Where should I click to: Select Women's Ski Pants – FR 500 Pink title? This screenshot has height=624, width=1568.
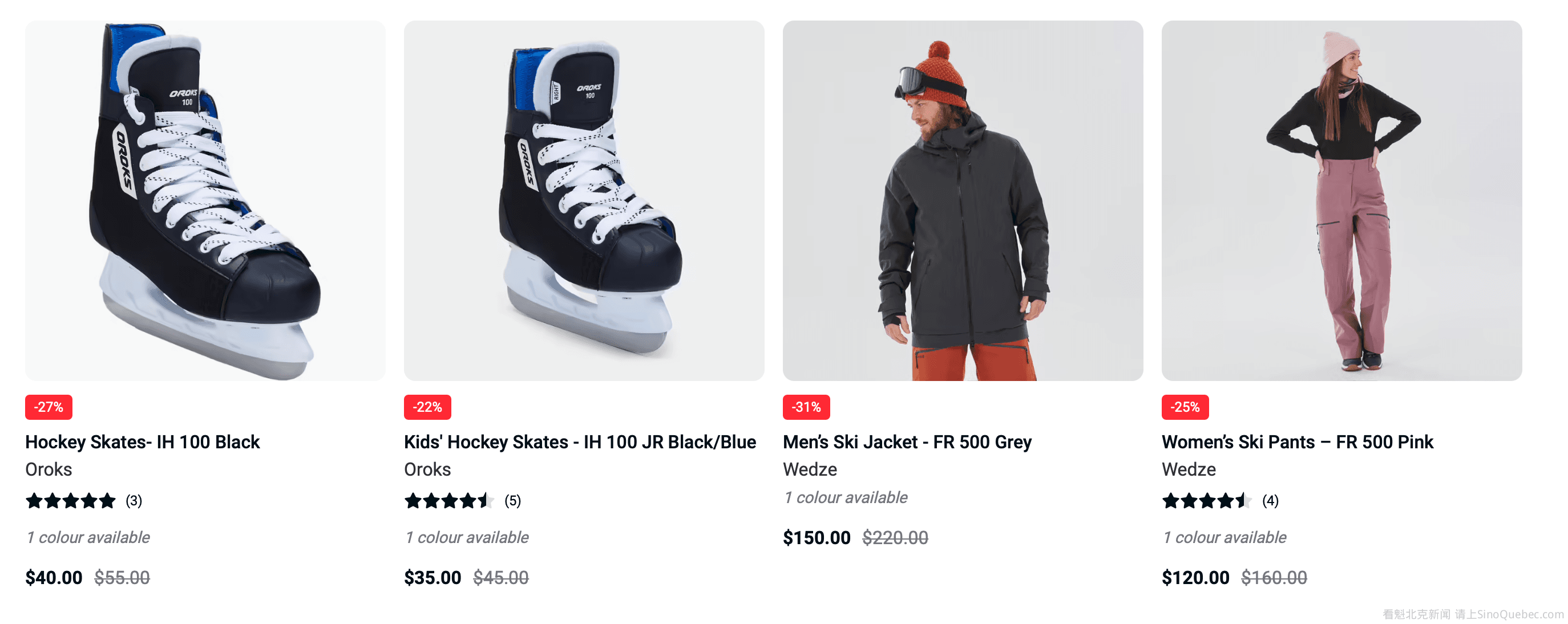tap(1297, 442)
